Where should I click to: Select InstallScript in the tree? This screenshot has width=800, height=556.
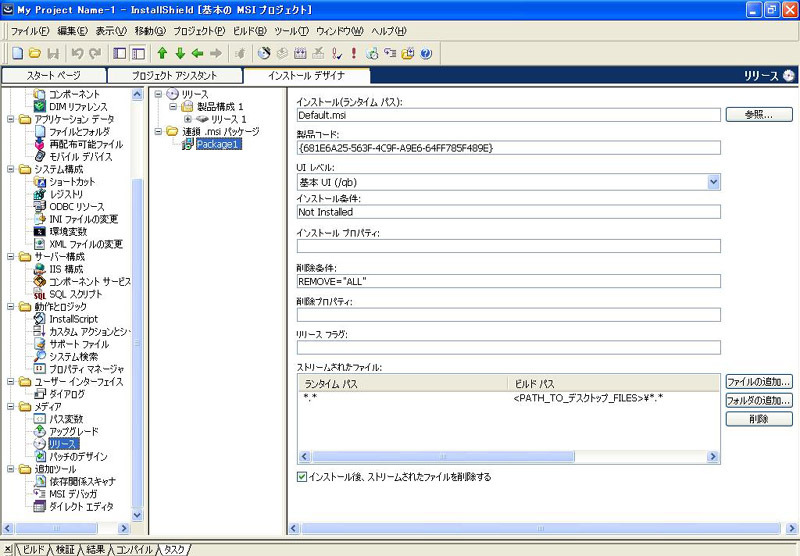(73, 319)
